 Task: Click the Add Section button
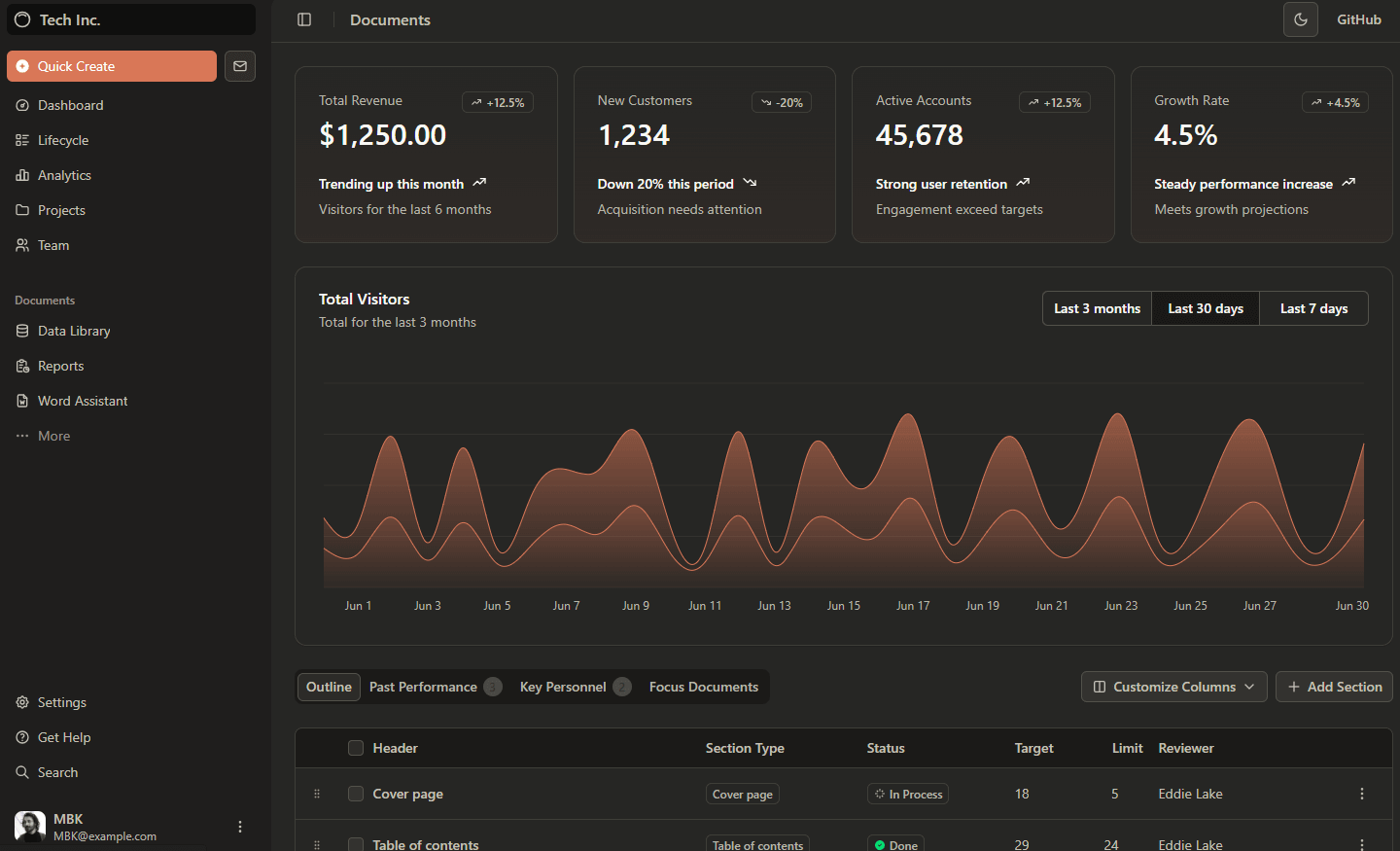1334,687
